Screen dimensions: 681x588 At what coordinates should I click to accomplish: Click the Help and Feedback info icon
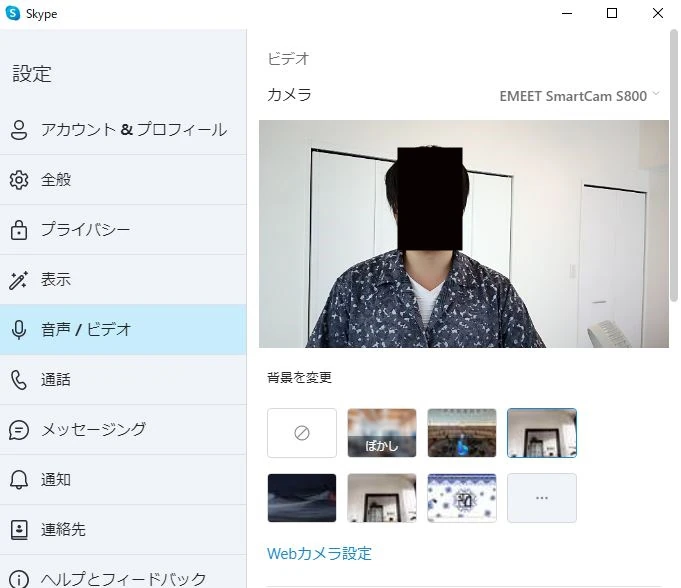point(18,579)
